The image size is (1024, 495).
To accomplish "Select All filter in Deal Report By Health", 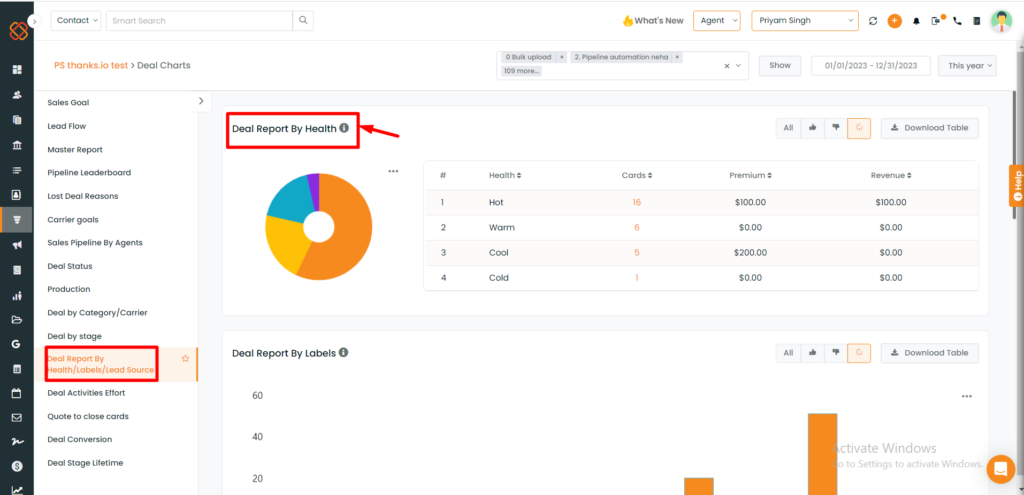I will pyautogui.click(x=788, y=128).
